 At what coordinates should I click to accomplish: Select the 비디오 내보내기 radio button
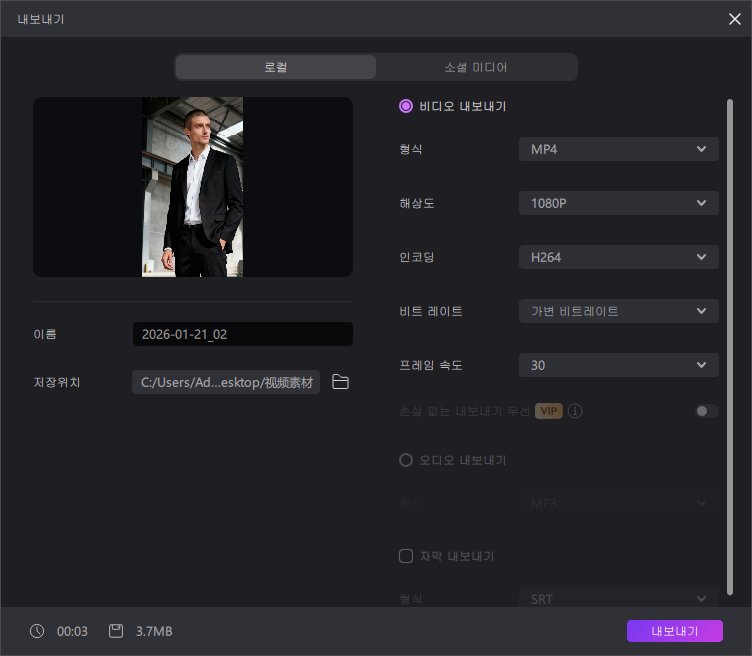coord(406,106)
